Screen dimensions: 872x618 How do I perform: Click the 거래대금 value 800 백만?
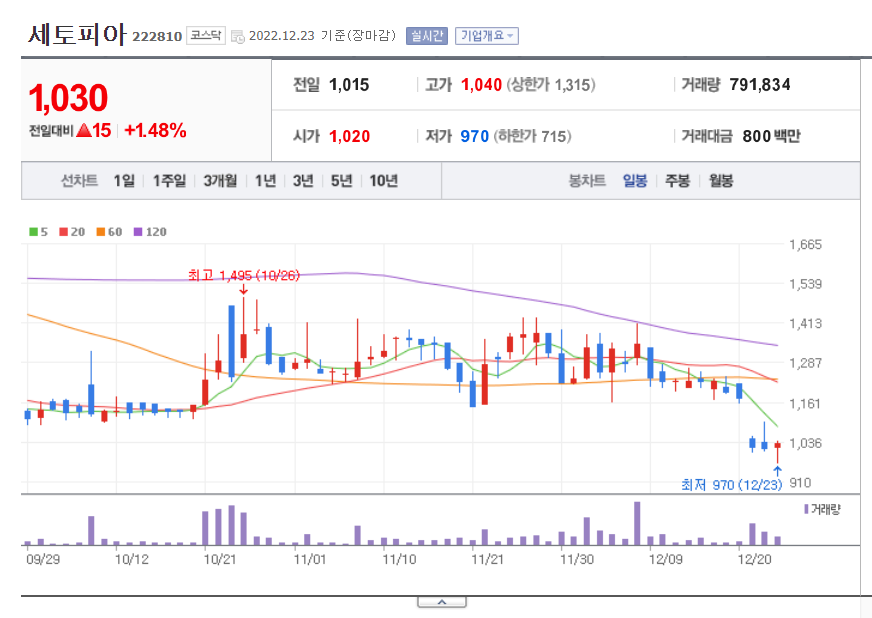771,136
